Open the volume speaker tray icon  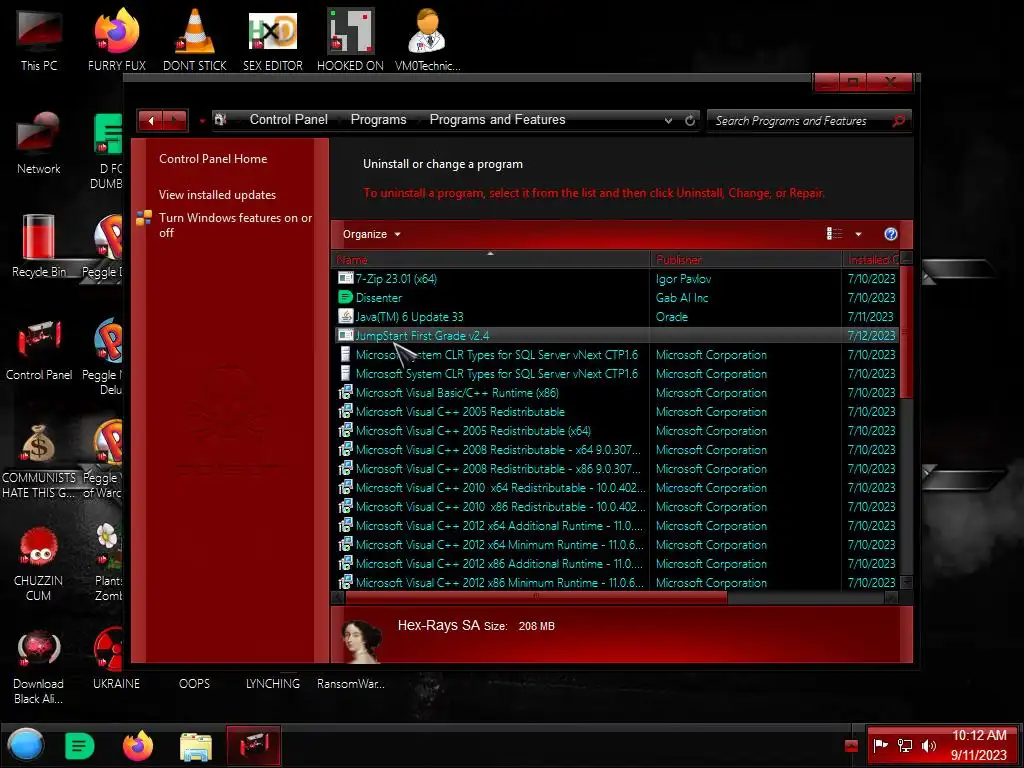[928, 745]
